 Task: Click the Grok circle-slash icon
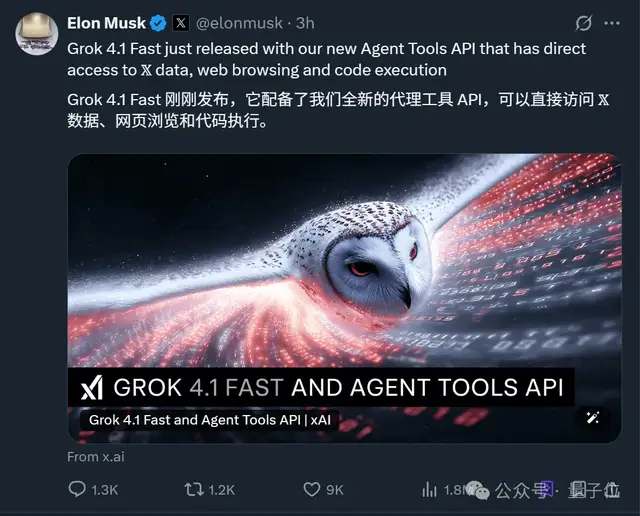pyautogui.click(x=584, y=23)
